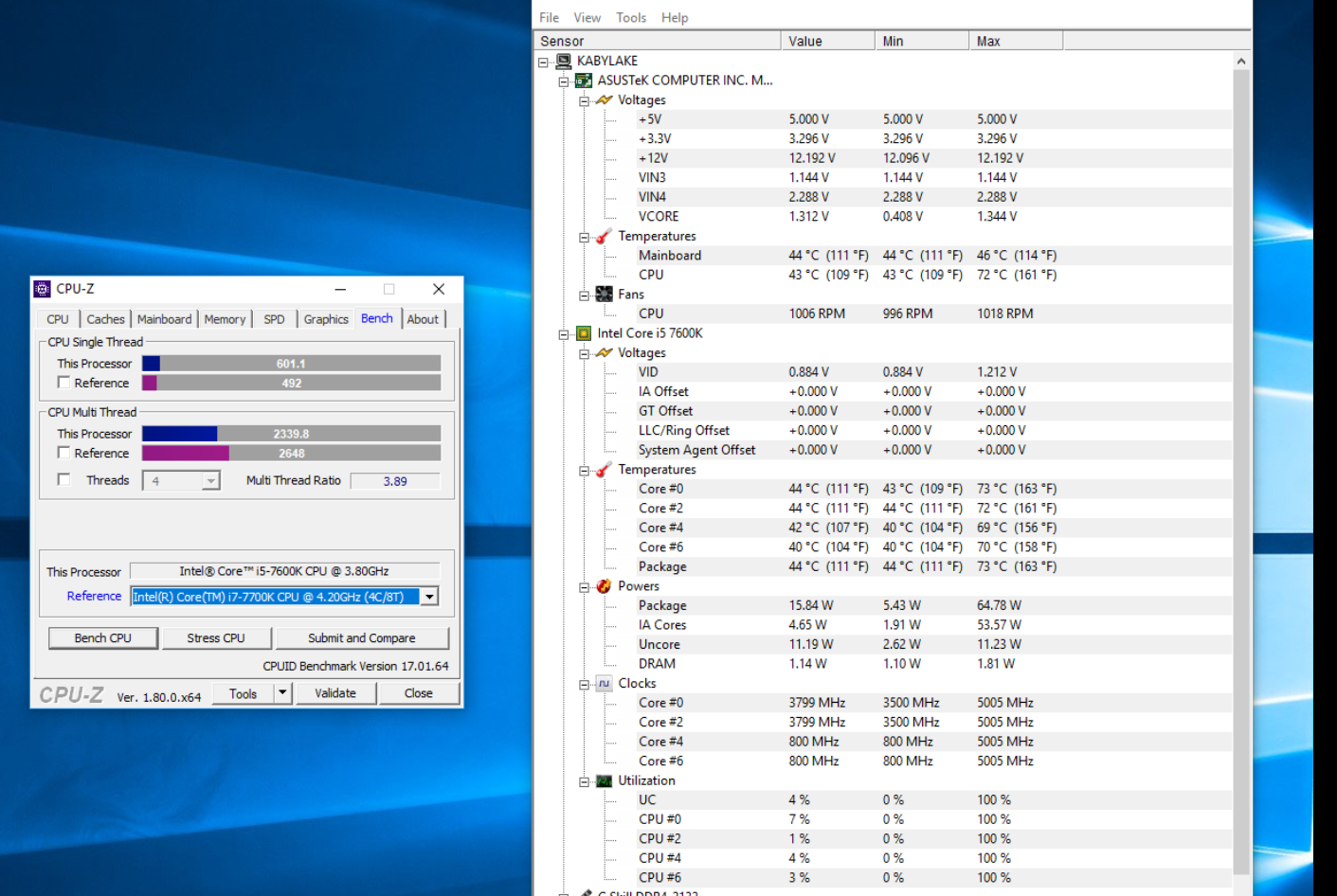Toggle the Single Thread Reference checkbox
Viewport: 1337px width, 896px height.
pos(63,383)
